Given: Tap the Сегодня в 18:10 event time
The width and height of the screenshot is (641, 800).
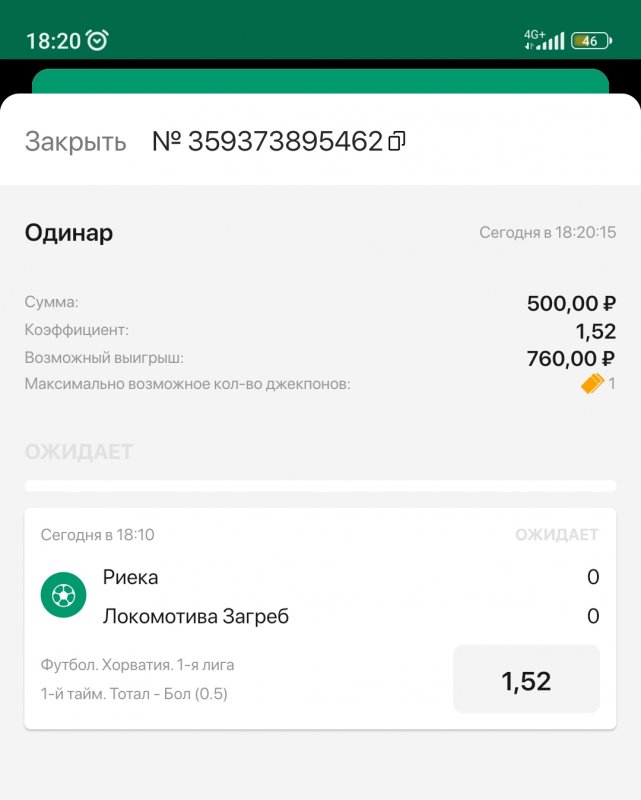Looking at the screenshot, I should tap(98, 535).
